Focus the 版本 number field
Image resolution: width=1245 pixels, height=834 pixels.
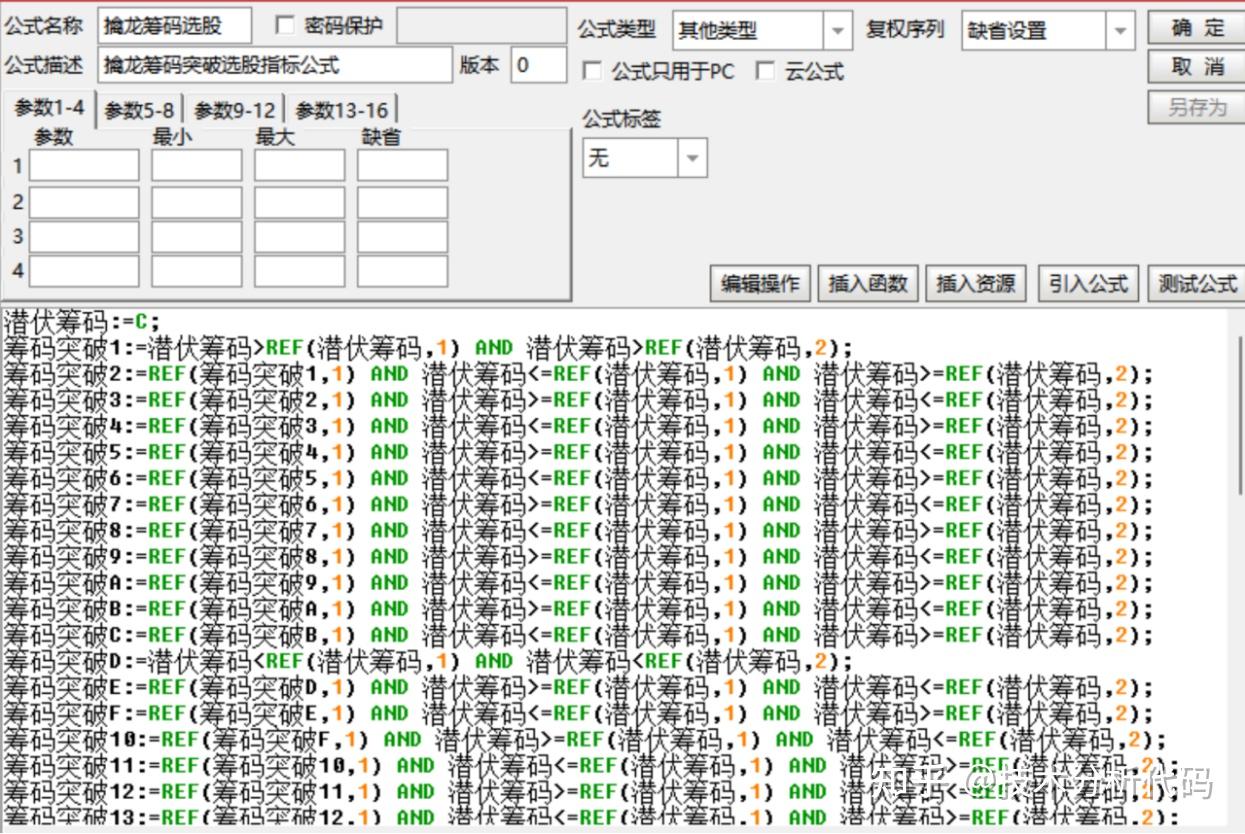click(x=538, y=65)
